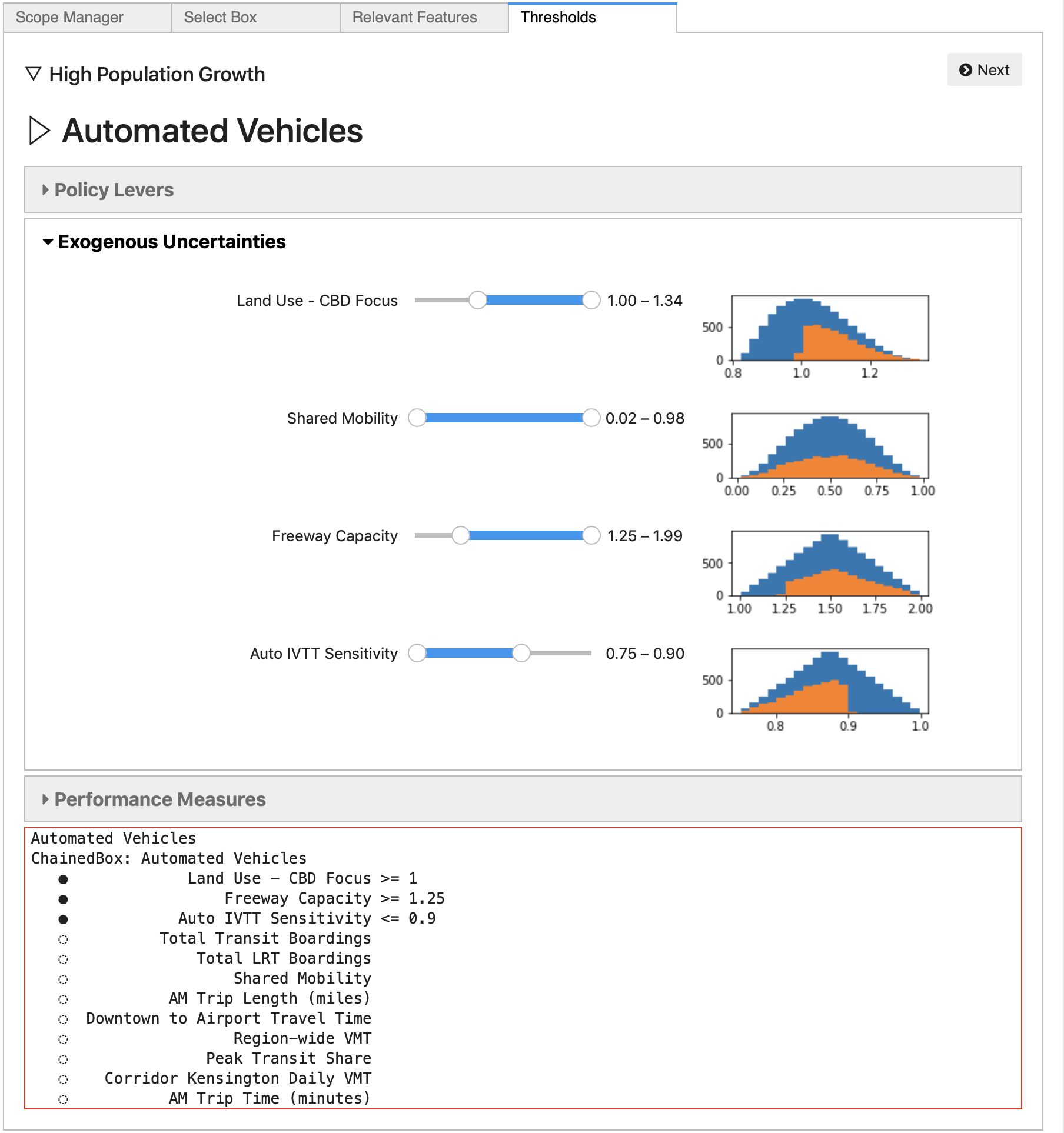This screenshot has height=1133, width=1064.
Task: Click the filled bullet beside Freeway Capacity >= 1.25
Action: click(64, 899)
